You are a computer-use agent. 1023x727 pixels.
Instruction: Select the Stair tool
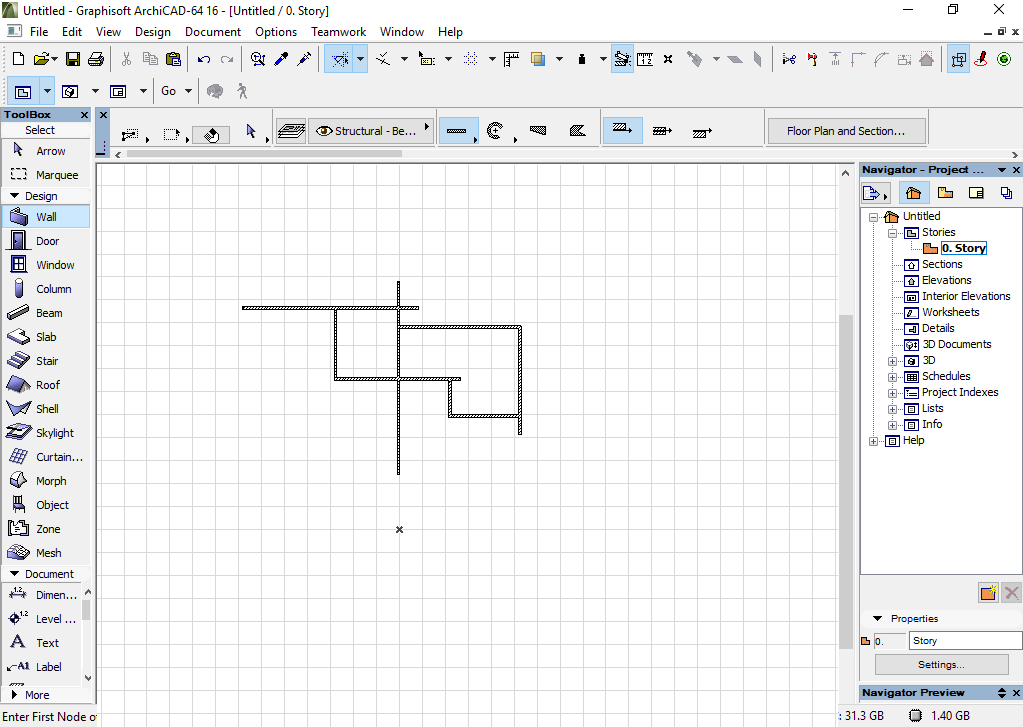[47, 361]
